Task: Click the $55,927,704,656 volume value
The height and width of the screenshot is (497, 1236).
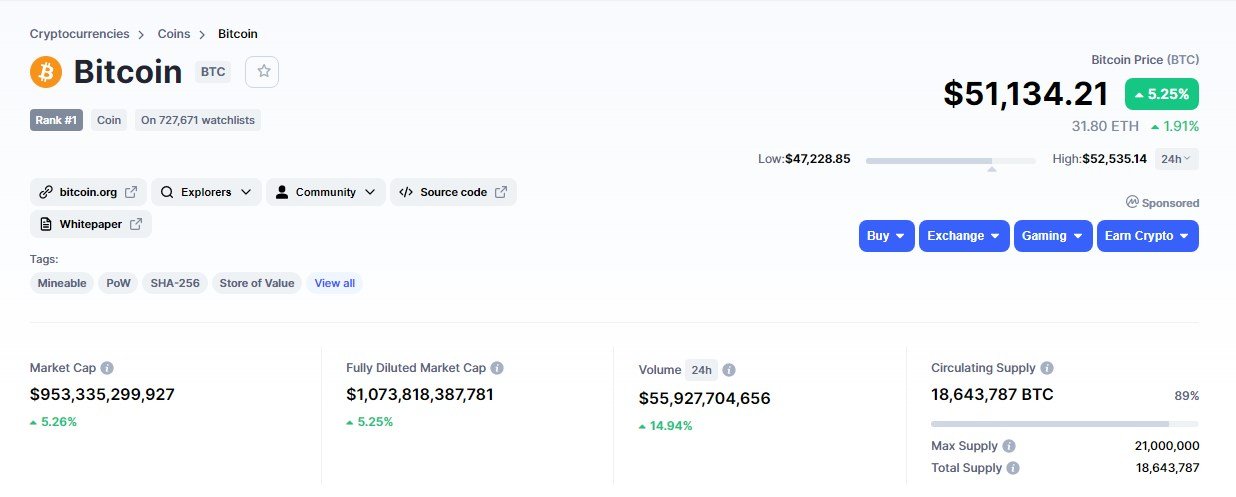Action: click(x=705, y=398)
